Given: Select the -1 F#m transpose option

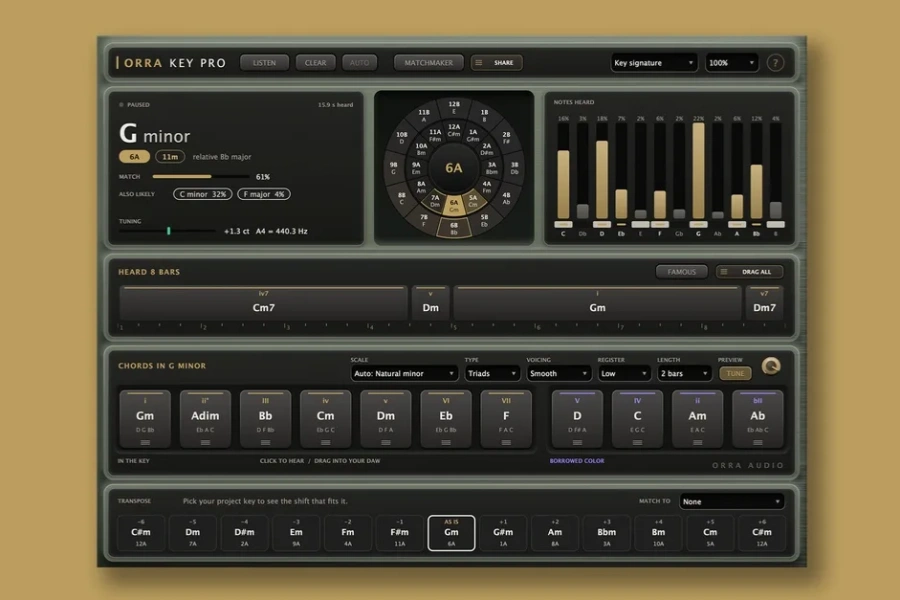Looking at the screenshot, I should (x=399, y=533).
